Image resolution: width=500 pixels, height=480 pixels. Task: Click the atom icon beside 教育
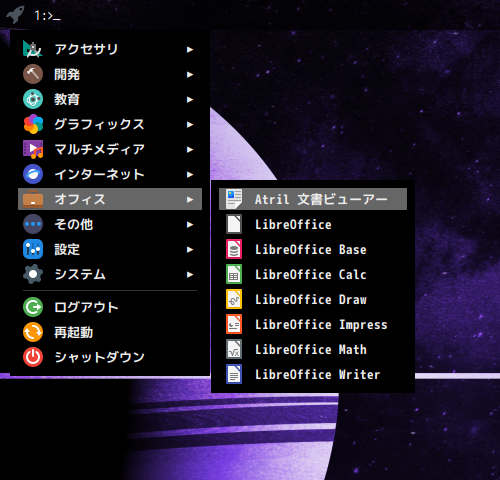coord(33,99)
